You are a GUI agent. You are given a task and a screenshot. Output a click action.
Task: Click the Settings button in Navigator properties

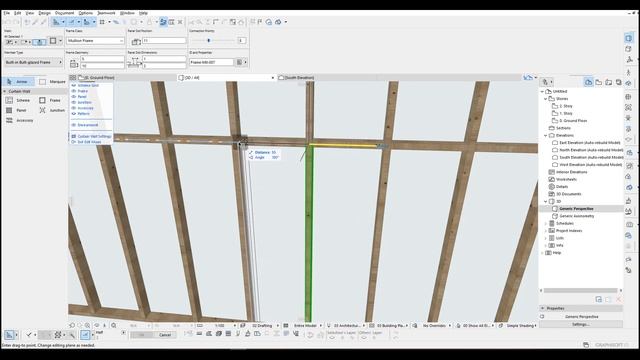coord(580,324)
